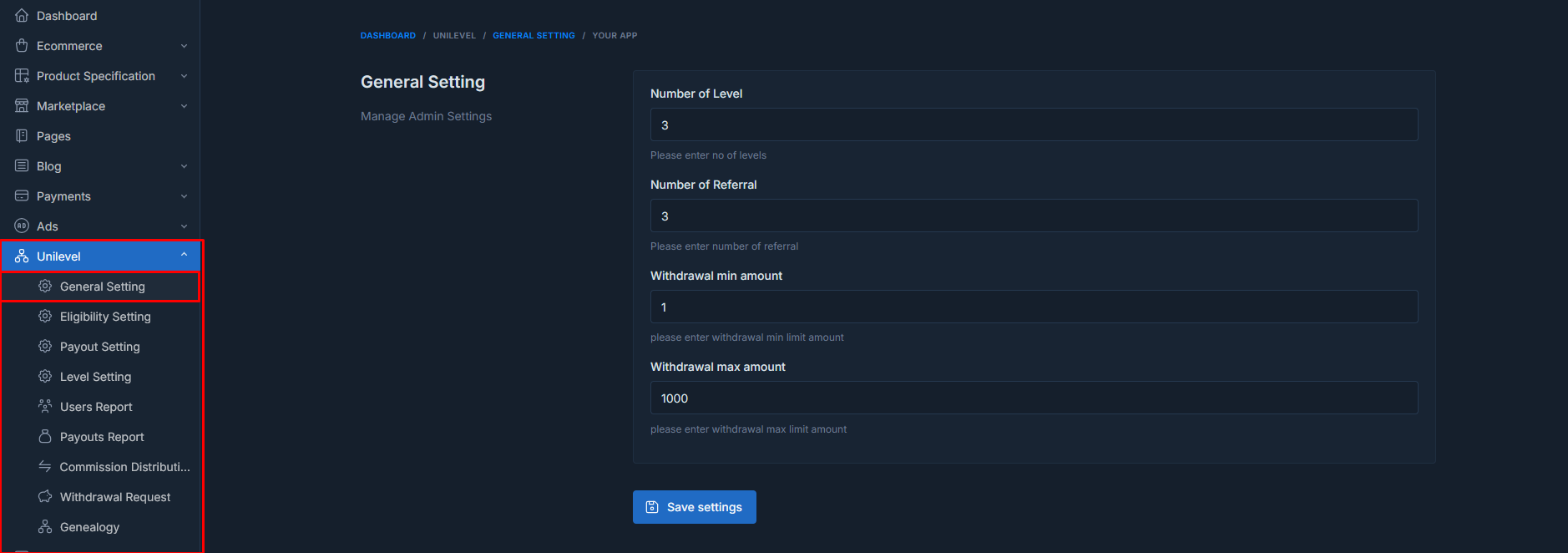Select Pages from the sidebar menu
This screenshot has height=553, width=1568.
click(x=53, y=135)
